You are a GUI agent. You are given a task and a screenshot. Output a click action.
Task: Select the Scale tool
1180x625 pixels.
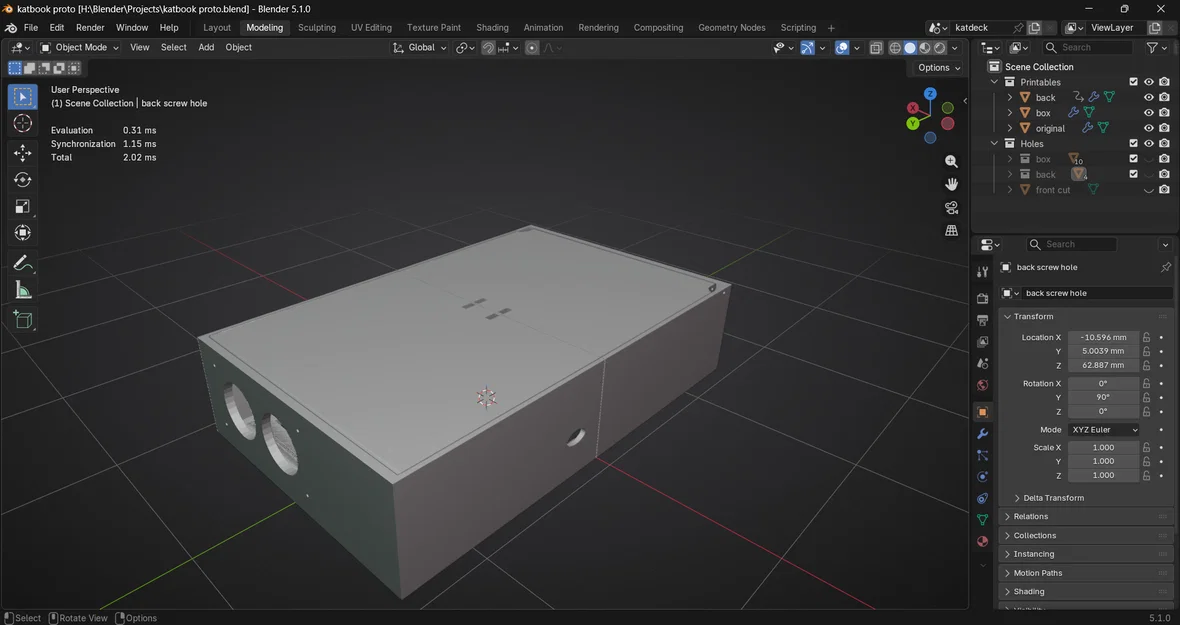[x=23, y=206]
